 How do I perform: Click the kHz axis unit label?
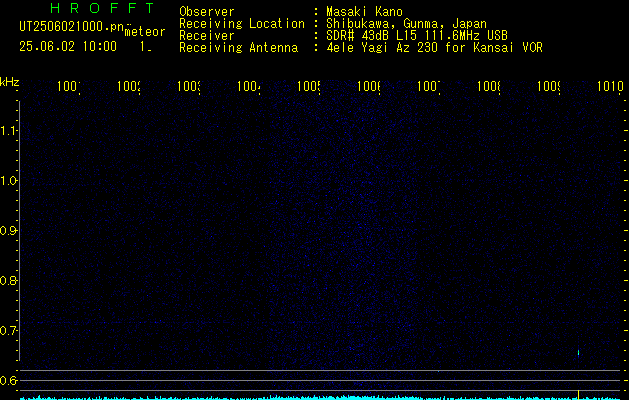(x=10, y=82)
